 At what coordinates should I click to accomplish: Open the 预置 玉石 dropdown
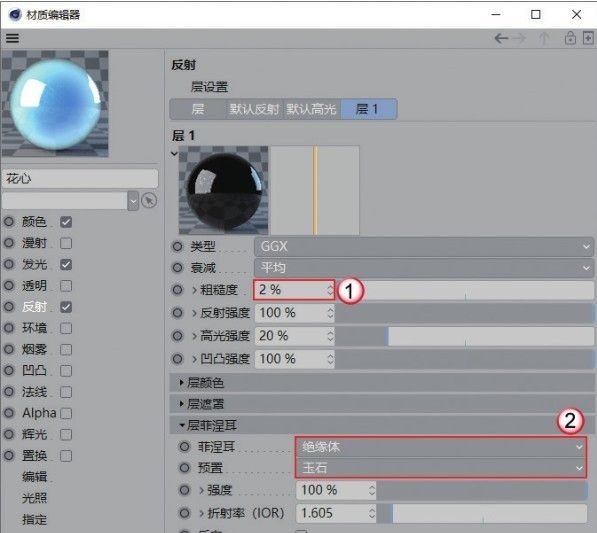click(441, 468)
